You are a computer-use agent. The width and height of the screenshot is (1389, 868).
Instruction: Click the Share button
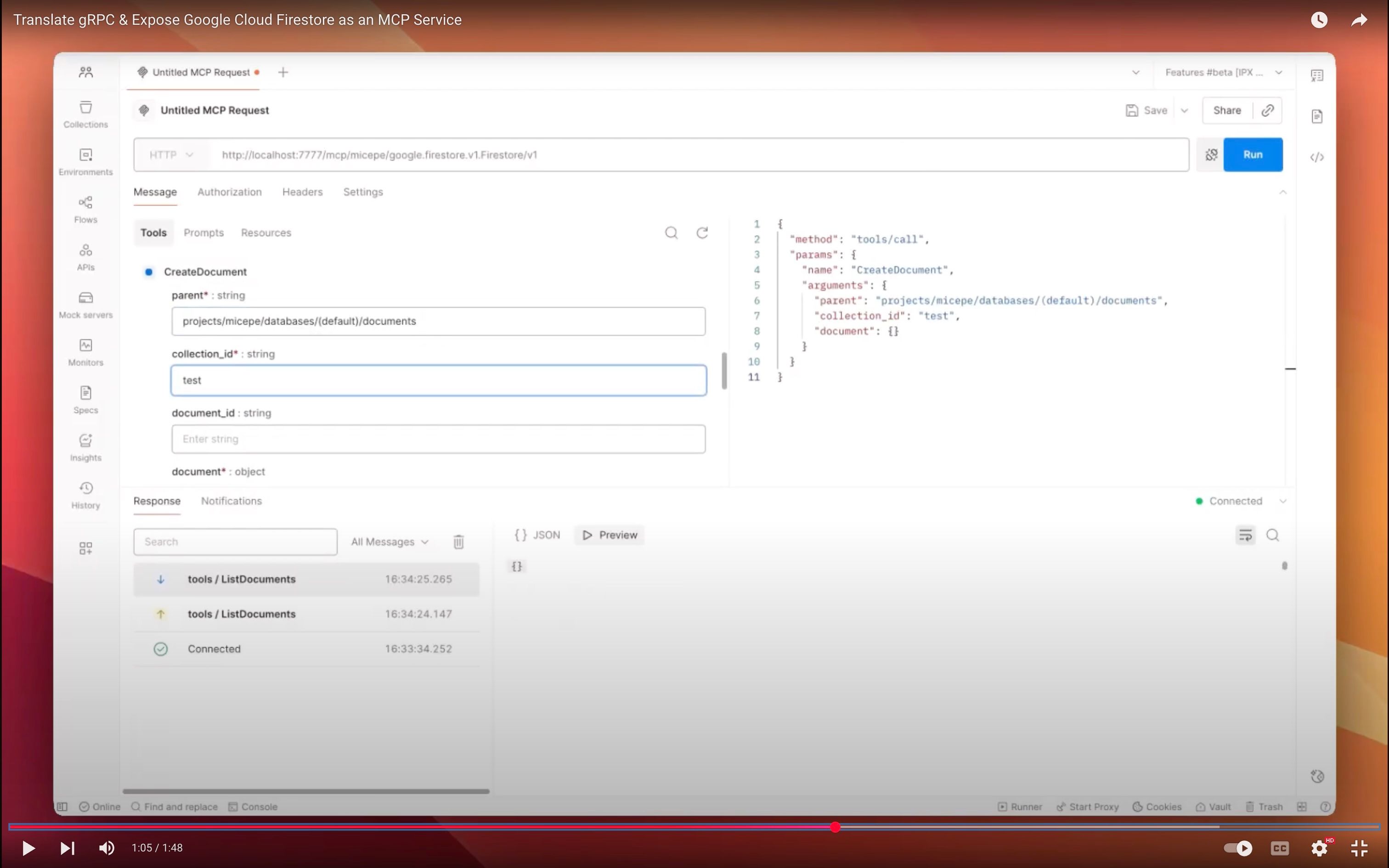point(1226,110)
